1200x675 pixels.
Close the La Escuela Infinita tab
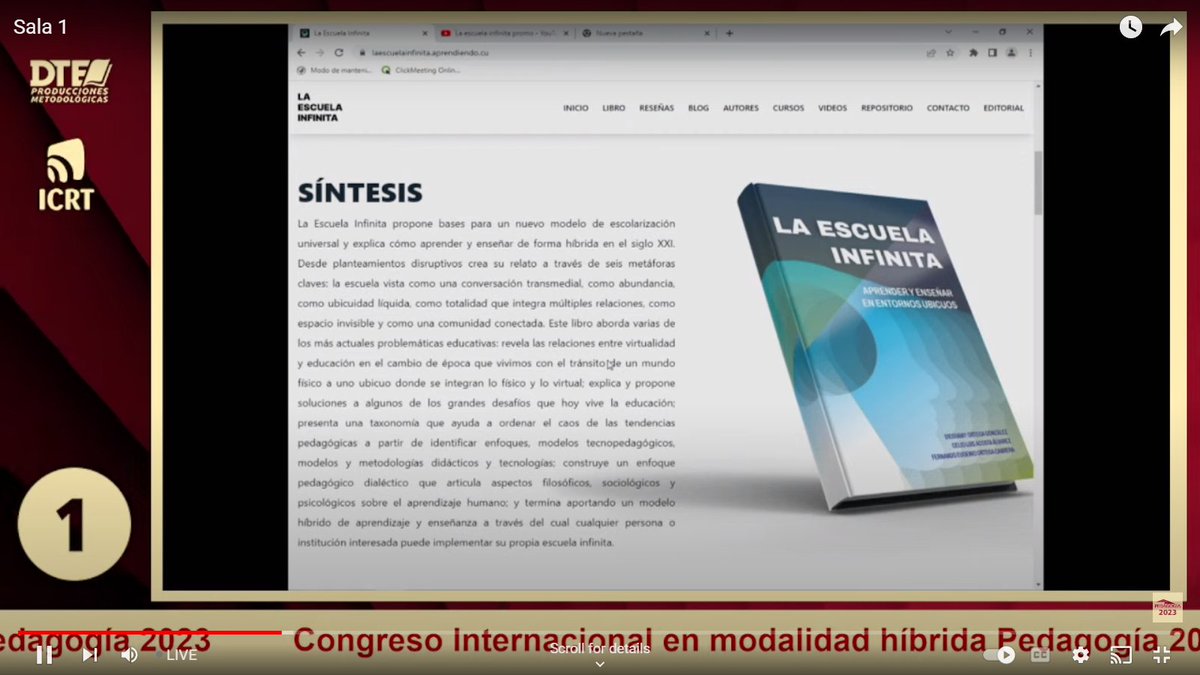coord(427,33)
